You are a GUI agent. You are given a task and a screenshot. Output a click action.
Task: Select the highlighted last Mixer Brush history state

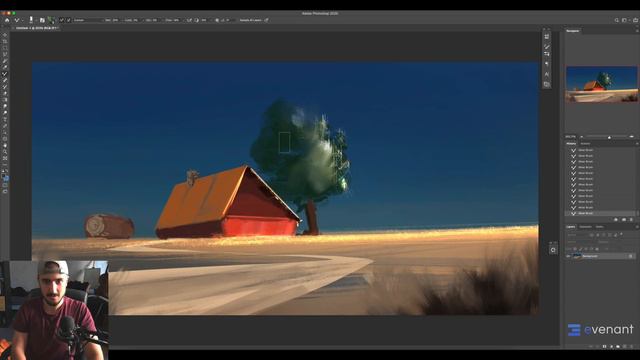click(600, 213)
